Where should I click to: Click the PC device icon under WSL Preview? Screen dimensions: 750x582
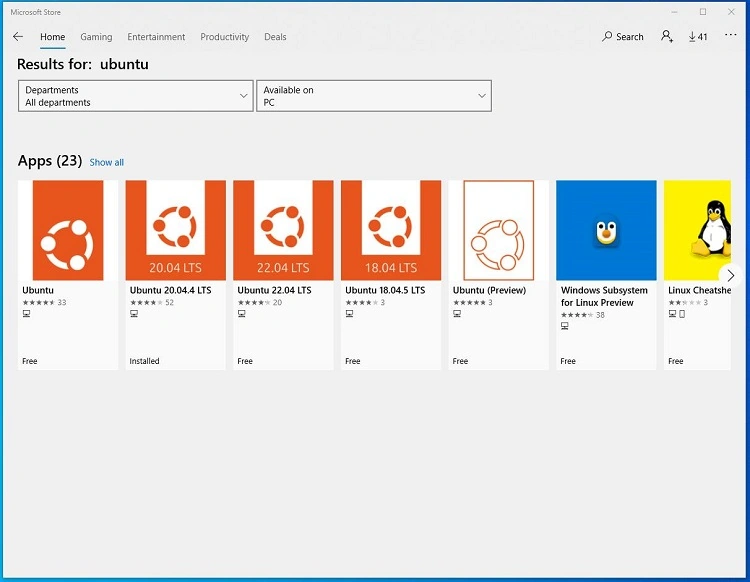[564, 326]
